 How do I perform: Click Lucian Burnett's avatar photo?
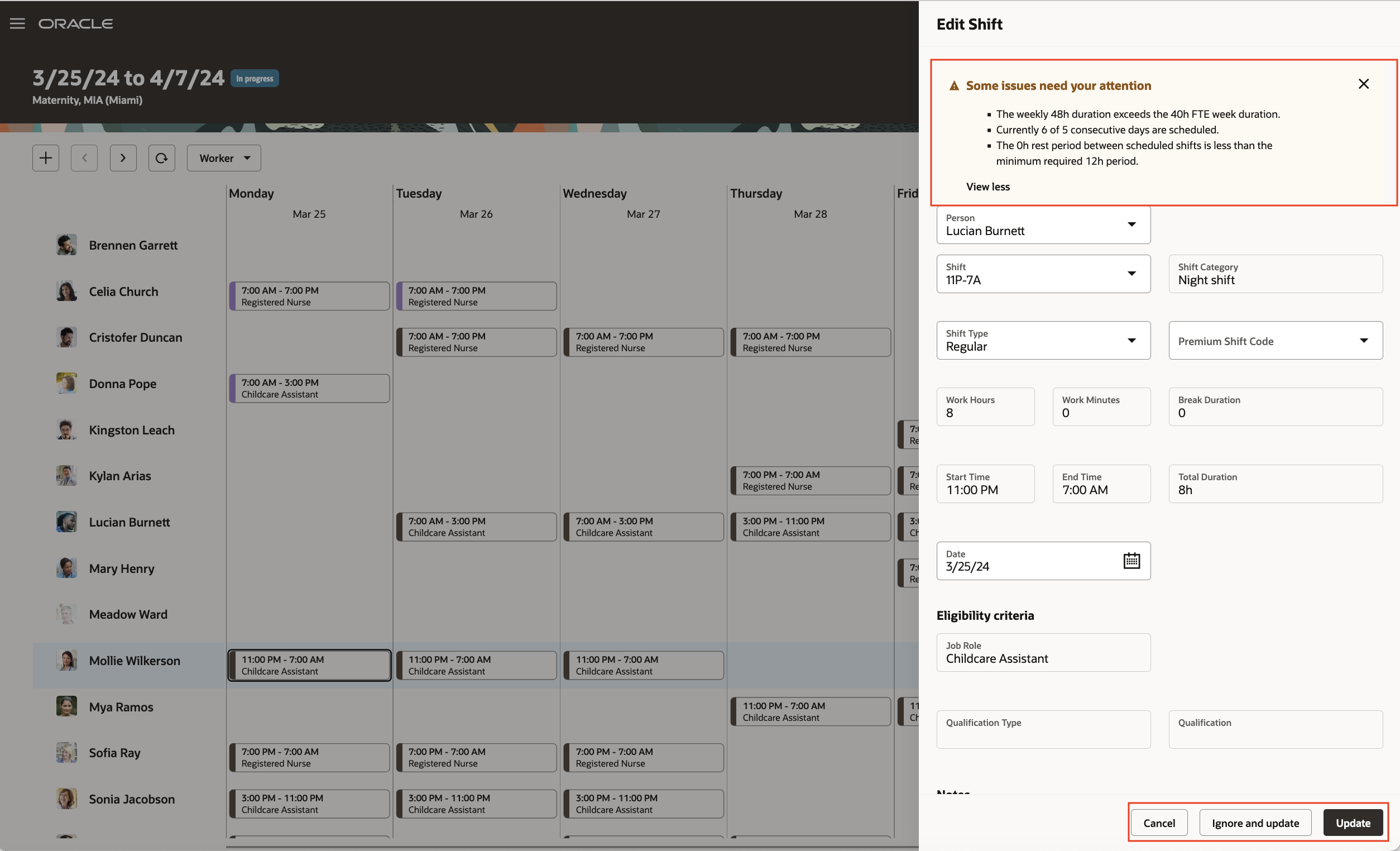[x=66, y=522]
